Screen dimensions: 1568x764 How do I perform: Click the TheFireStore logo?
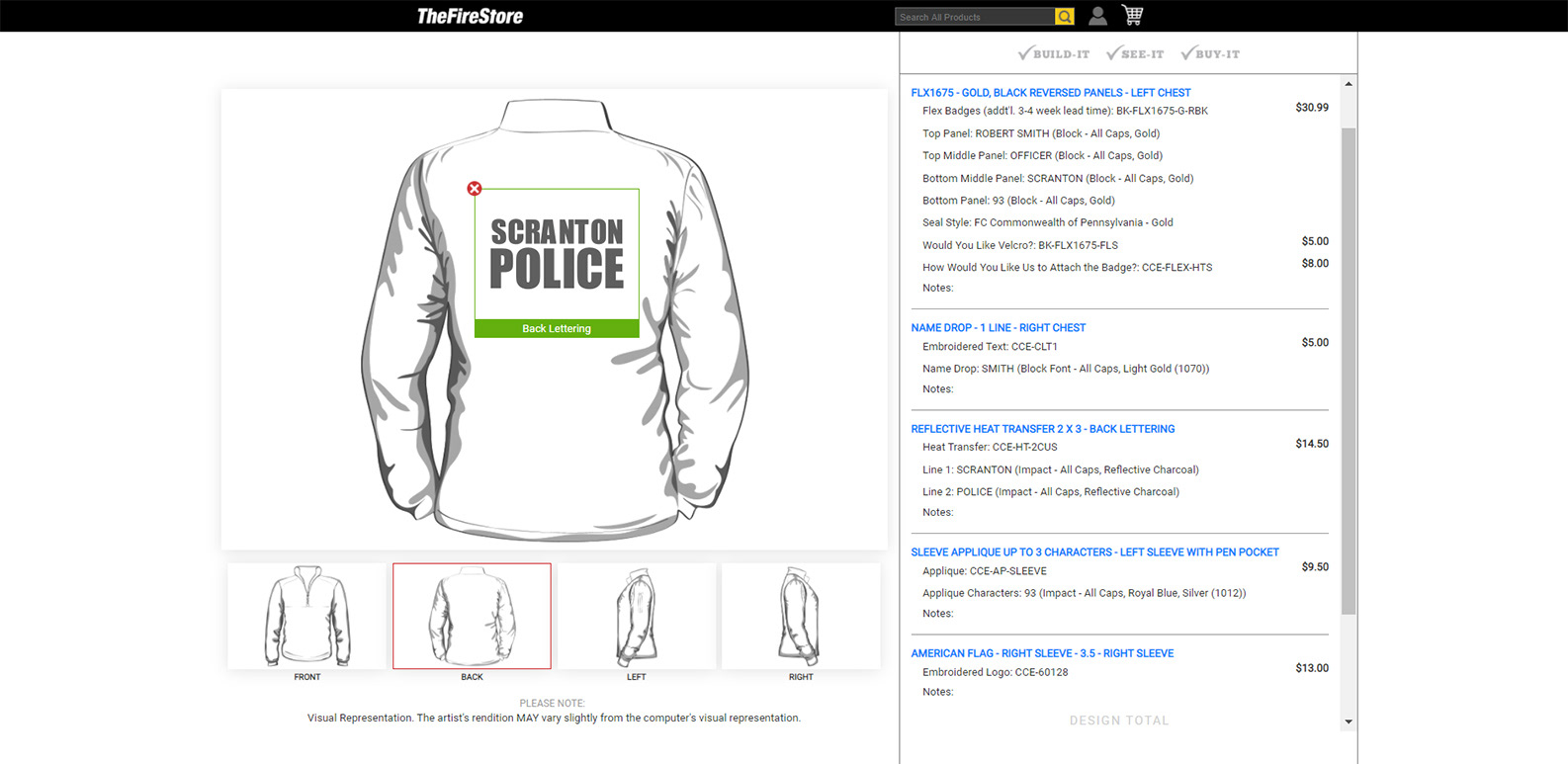coord(470,16)
